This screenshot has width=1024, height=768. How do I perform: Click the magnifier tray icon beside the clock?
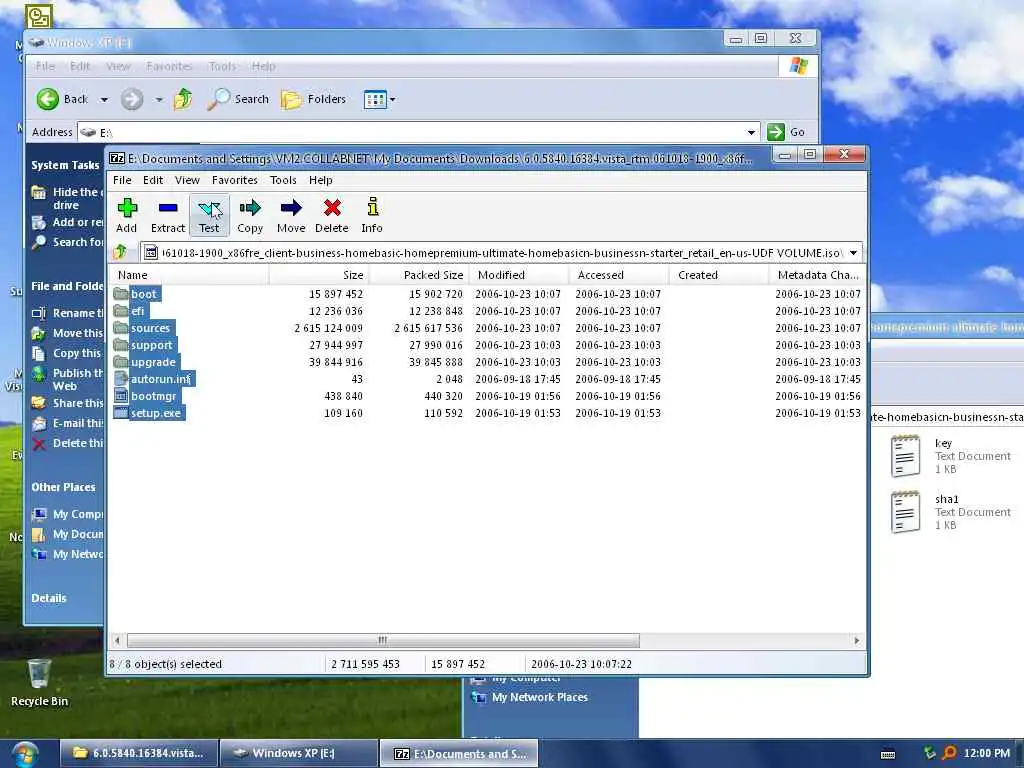click(x=949, y=753)
